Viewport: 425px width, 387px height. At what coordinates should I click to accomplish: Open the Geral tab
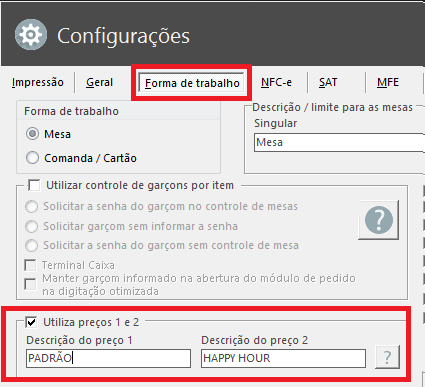pos(99,82)
